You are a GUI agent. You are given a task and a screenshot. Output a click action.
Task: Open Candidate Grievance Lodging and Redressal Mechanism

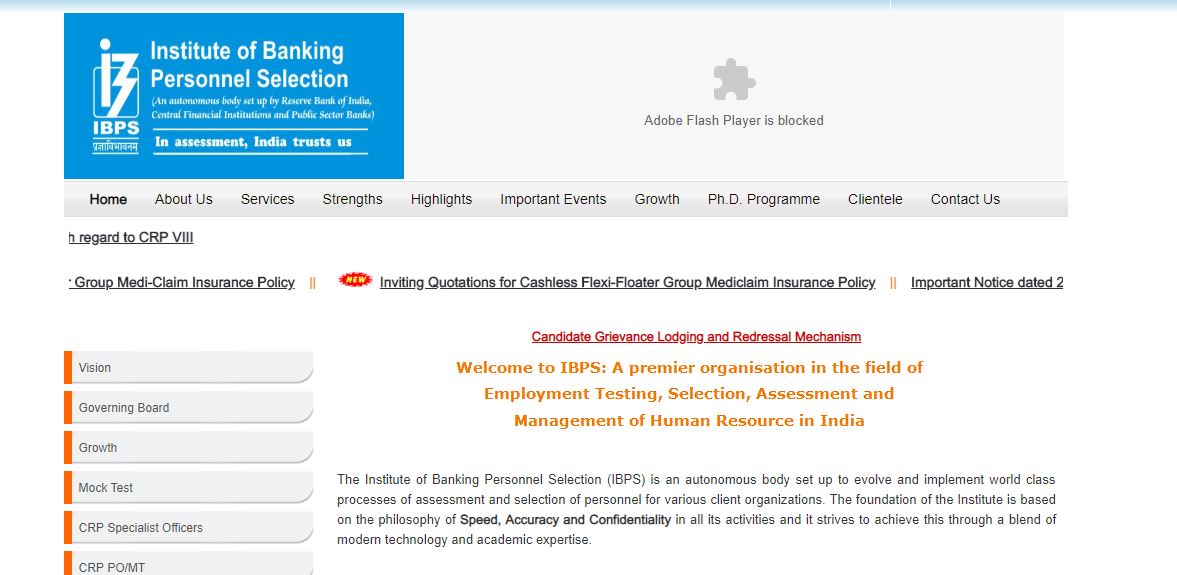coord(697,336)
